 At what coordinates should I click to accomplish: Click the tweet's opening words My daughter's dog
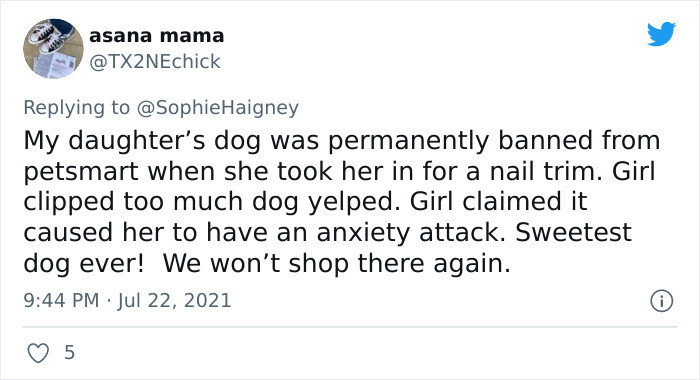click(x=142, y=141)
